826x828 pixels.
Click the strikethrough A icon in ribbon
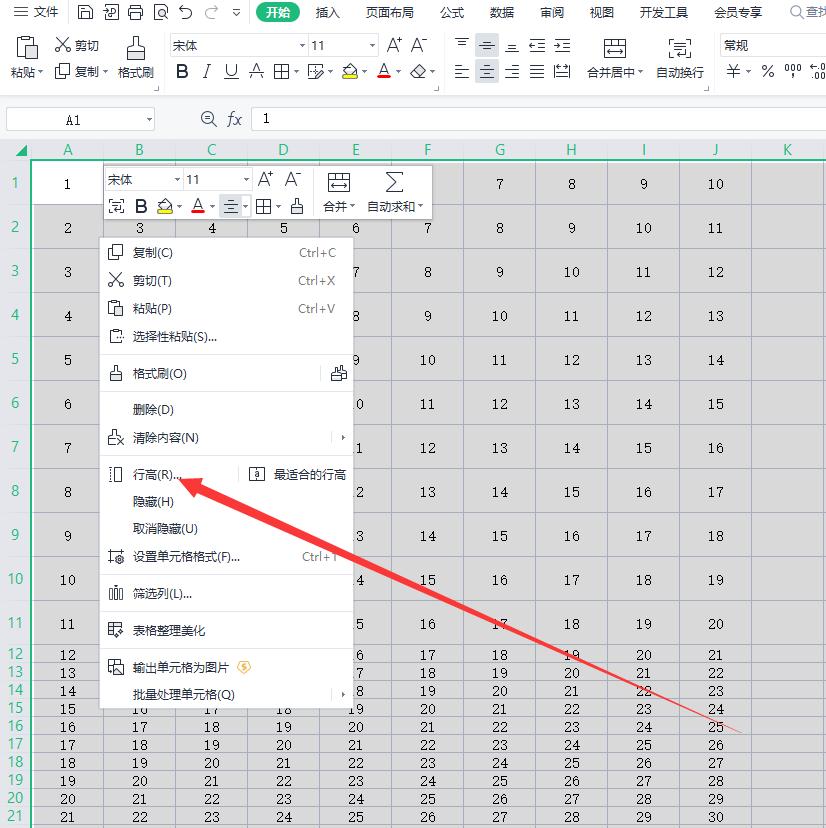[256, 71]
